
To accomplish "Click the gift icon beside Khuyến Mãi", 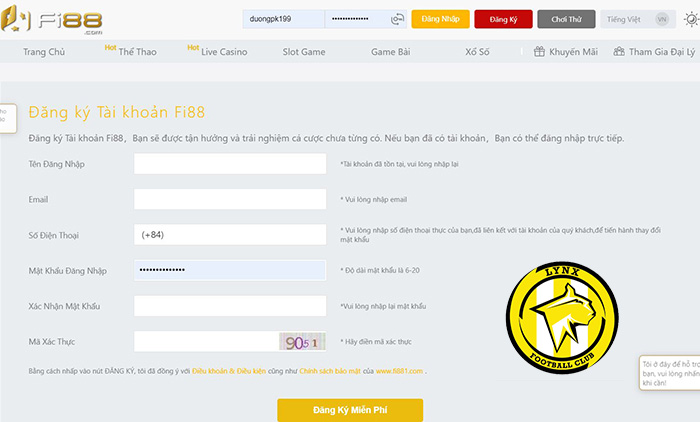I will pos(539,52).
